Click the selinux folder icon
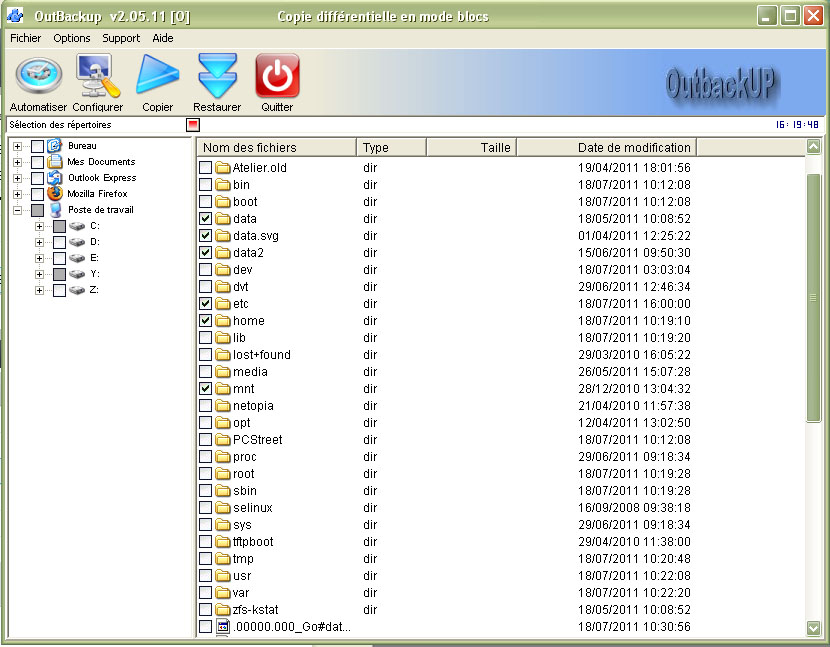 (223, 508)
